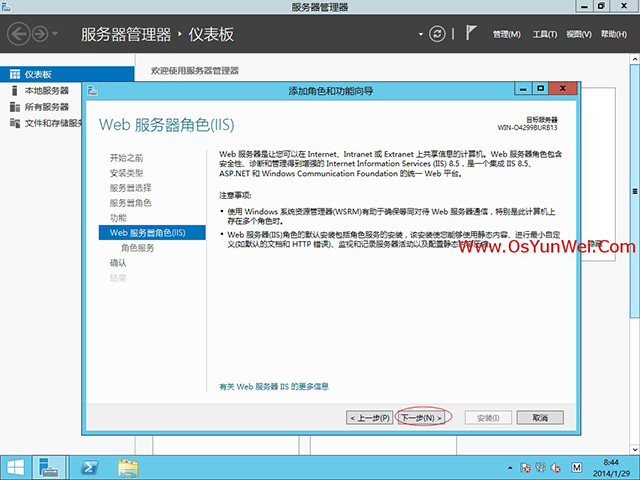The width and height of the screenshot is (640, 480).
Task: Open the 视图(V) menu
Action: click(x=579, y=35)
